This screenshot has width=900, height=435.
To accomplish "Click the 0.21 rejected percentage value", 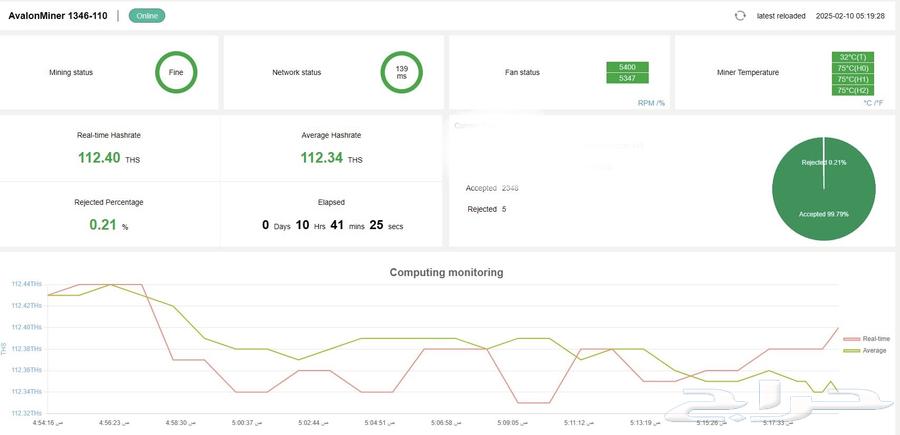I will [103, 225].
